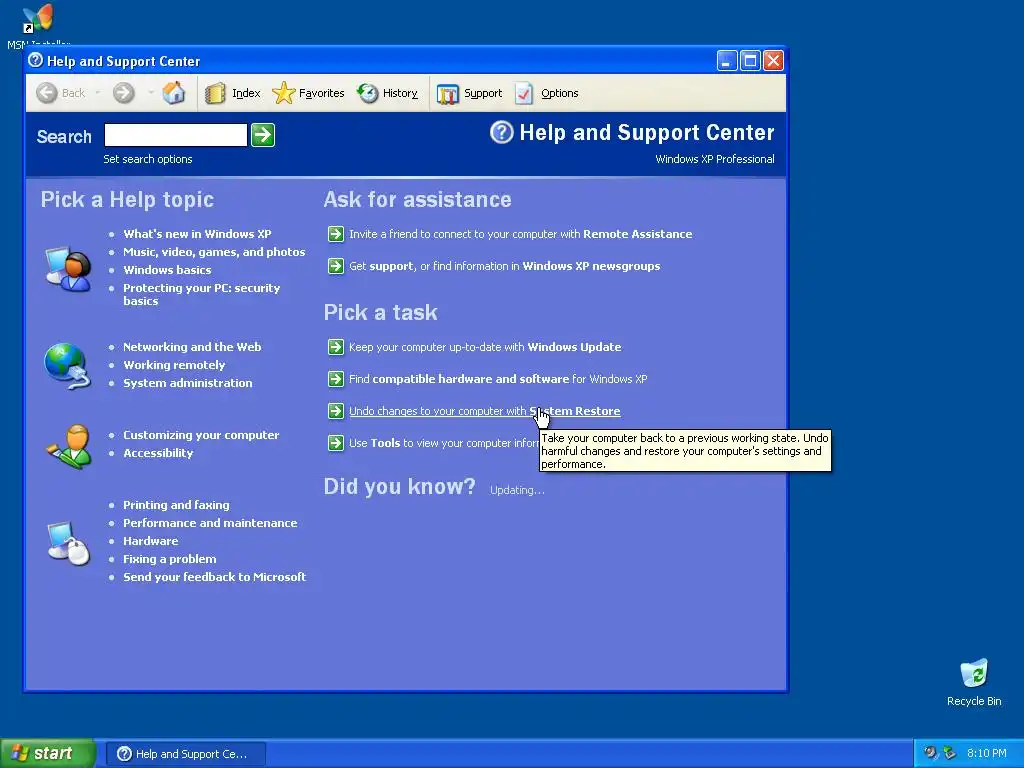Click green arrow beside Windows Update
Image resolution: width=1024 pixels, height=768 pixels.
pos(336,347)
